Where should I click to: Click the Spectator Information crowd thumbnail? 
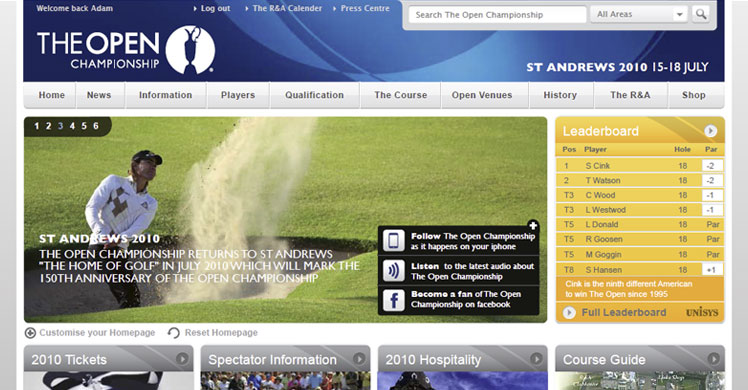(285, 381)
